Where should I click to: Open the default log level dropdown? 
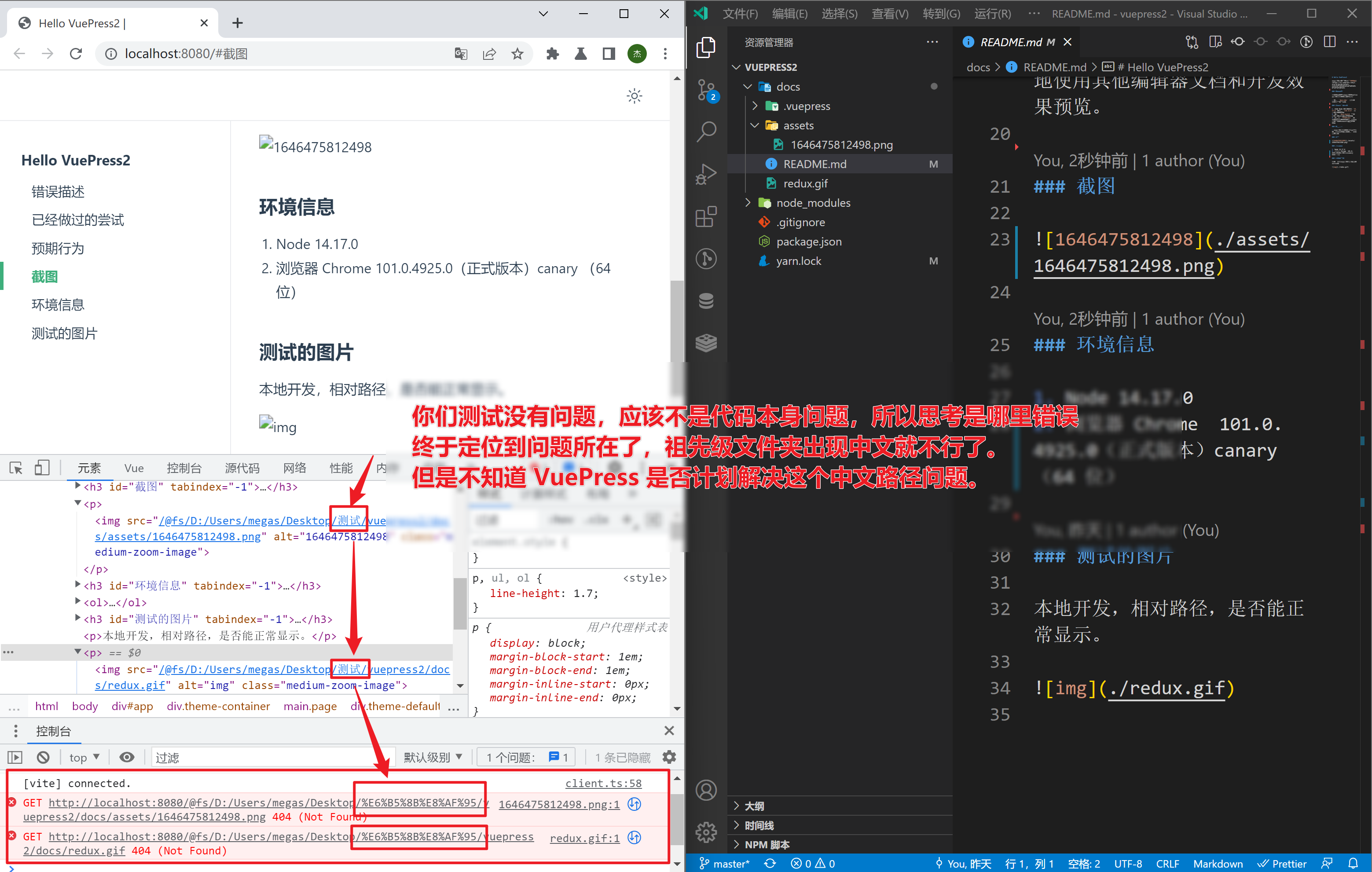(x=433, y=758)
